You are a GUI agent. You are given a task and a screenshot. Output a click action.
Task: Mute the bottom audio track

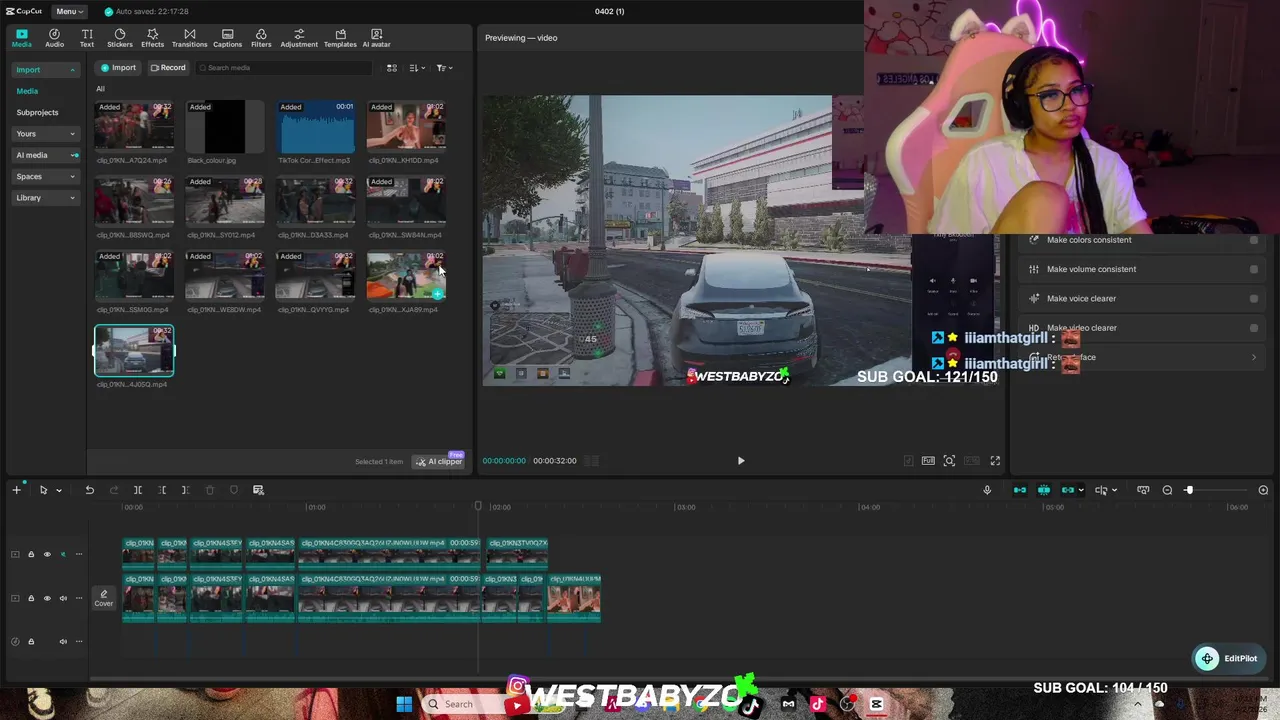tap(63, 642)
